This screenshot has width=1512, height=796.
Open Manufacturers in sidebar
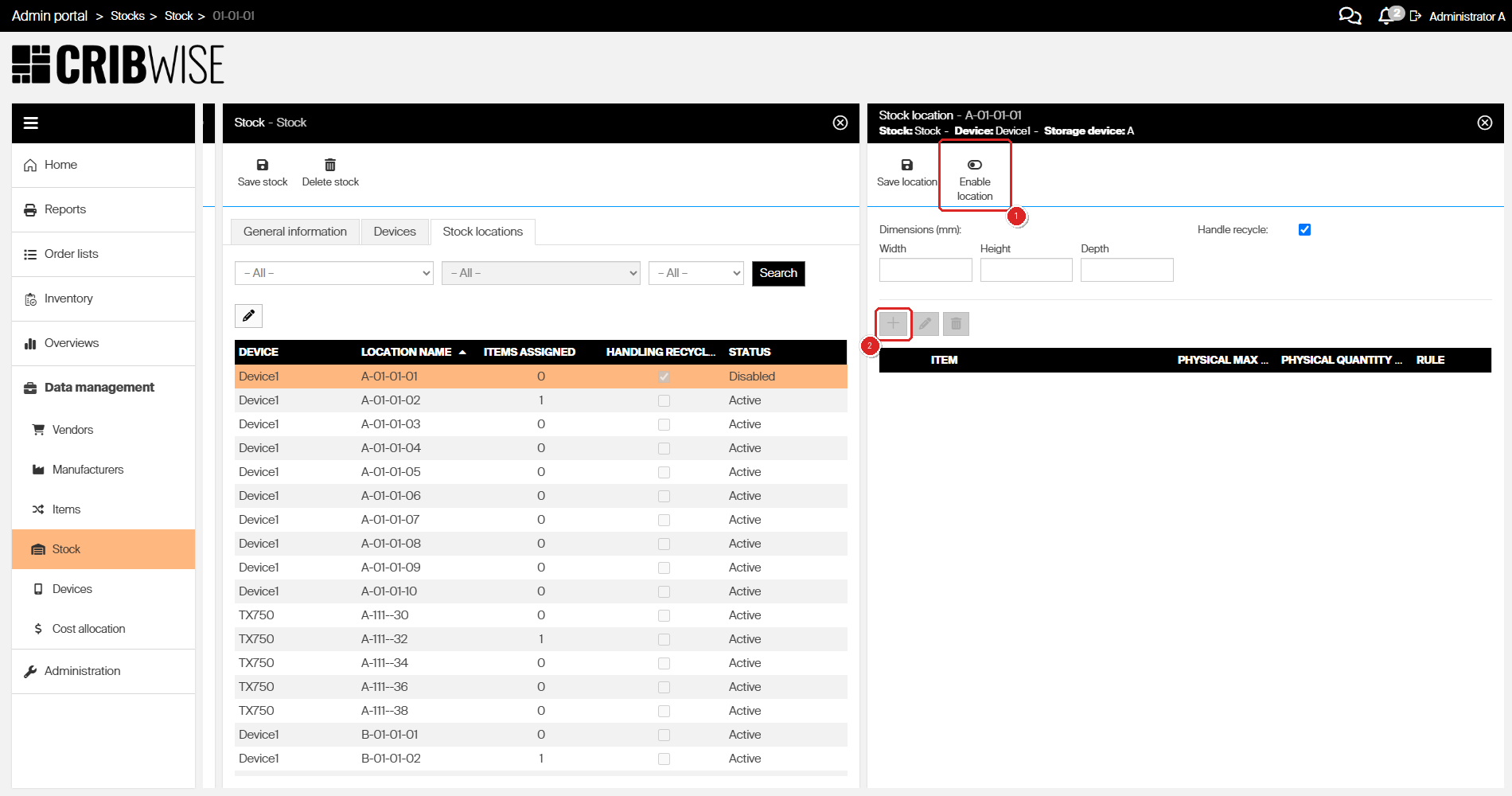[103, 470]
